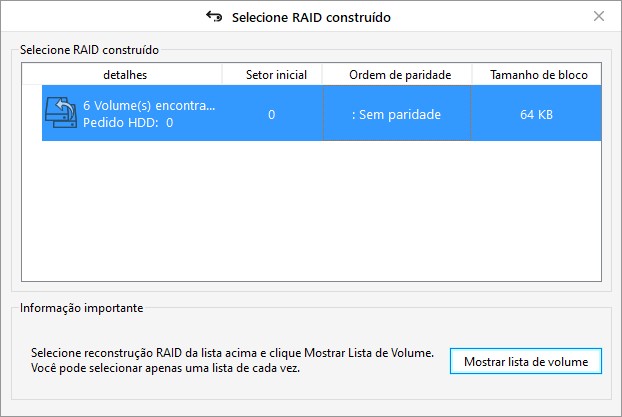Close the Selecione RAID construído dialog
Image resolution: width=622 pixels, height=417 pixels.
pos(599,16)
